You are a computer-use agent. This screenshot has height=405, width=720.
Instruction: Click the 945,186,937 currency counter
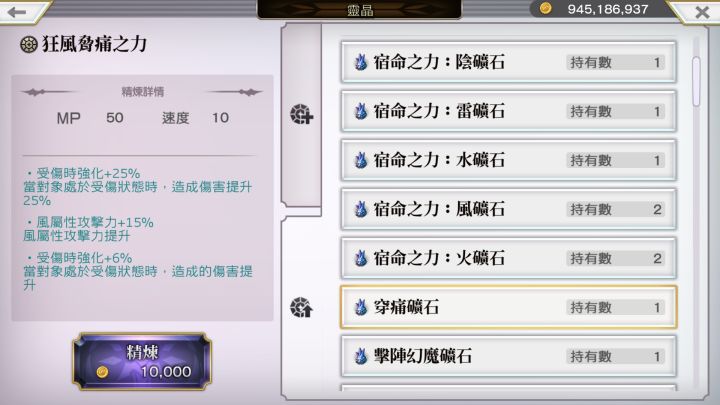pos(608,9)
